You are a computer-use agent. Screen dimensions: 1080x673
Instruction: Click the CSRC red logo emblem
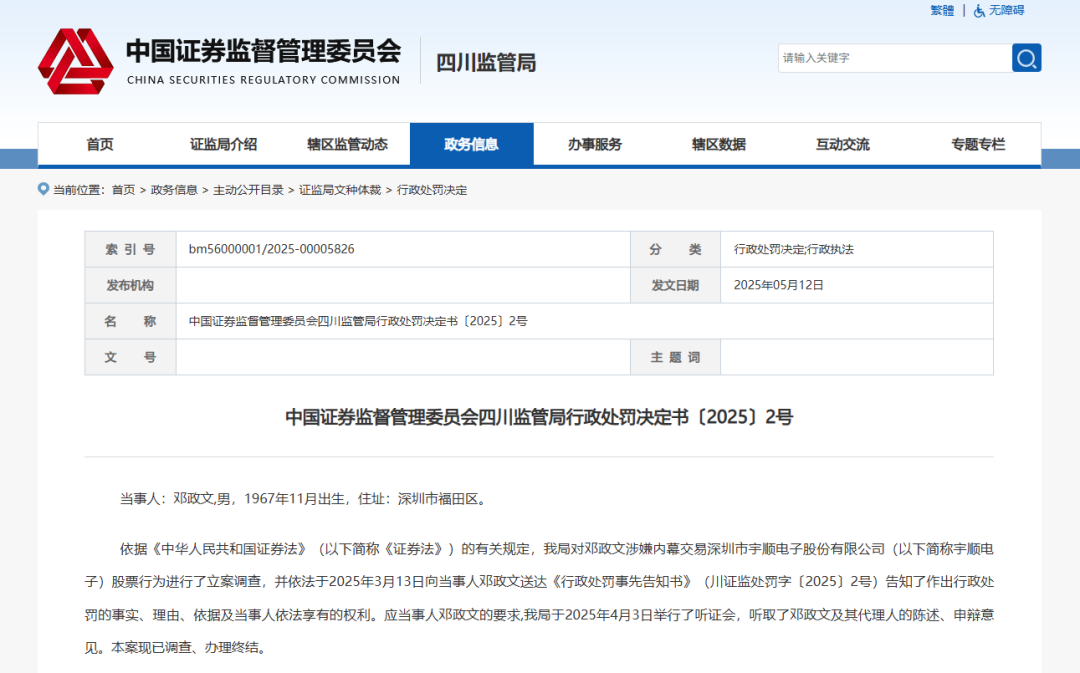tap(76, 61)
